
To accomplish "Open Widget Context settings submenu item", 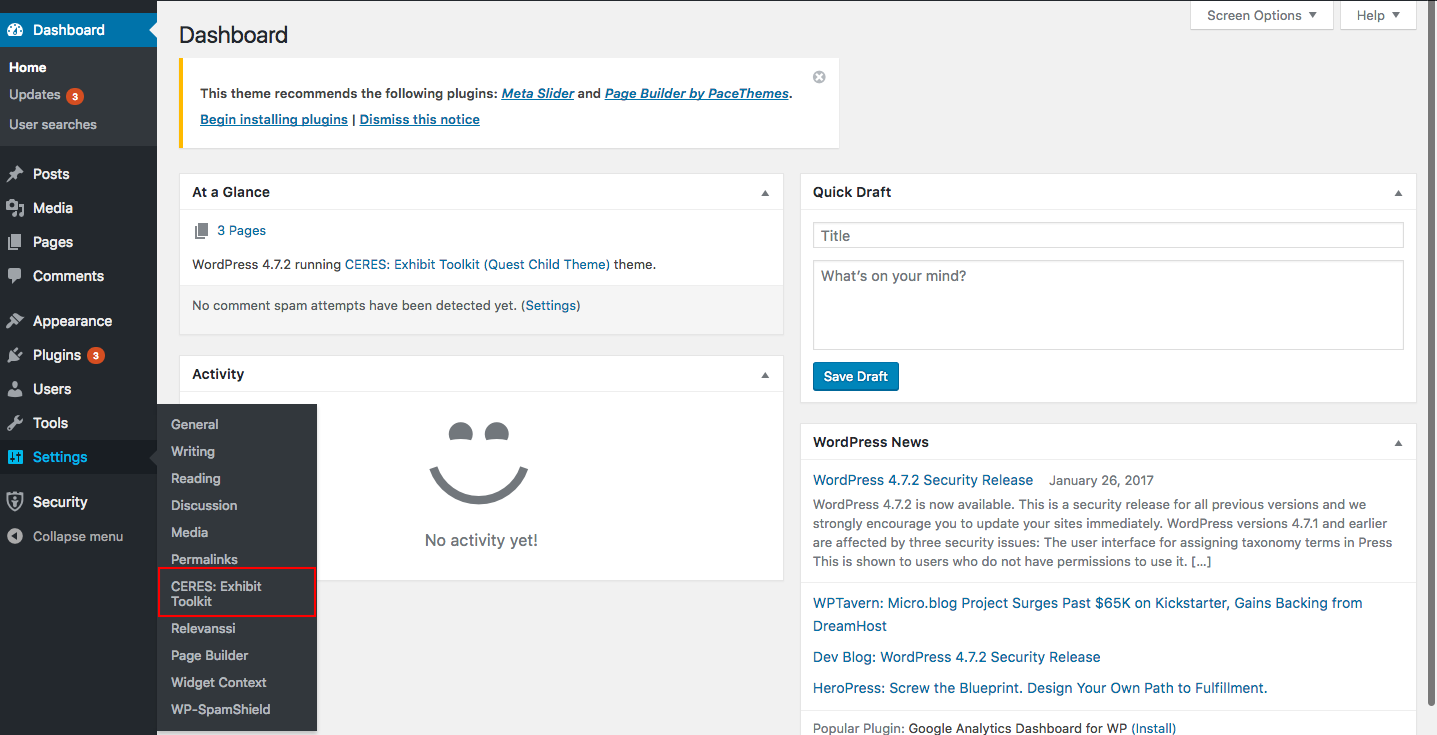I will [x=219, y=682].
